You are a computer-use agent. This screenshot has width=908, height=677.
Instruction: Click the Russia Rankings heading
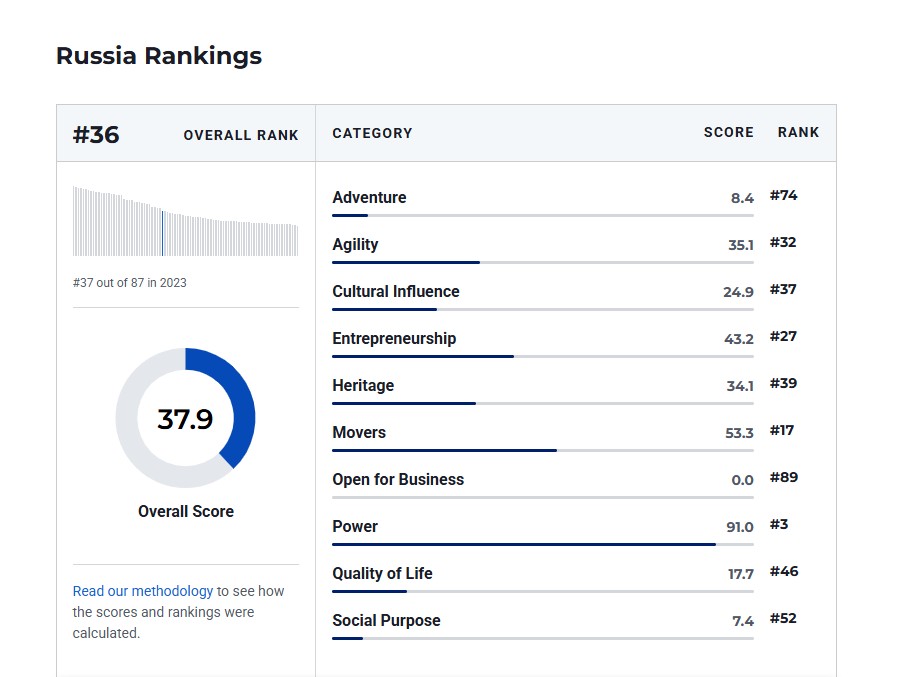[159, 56]
